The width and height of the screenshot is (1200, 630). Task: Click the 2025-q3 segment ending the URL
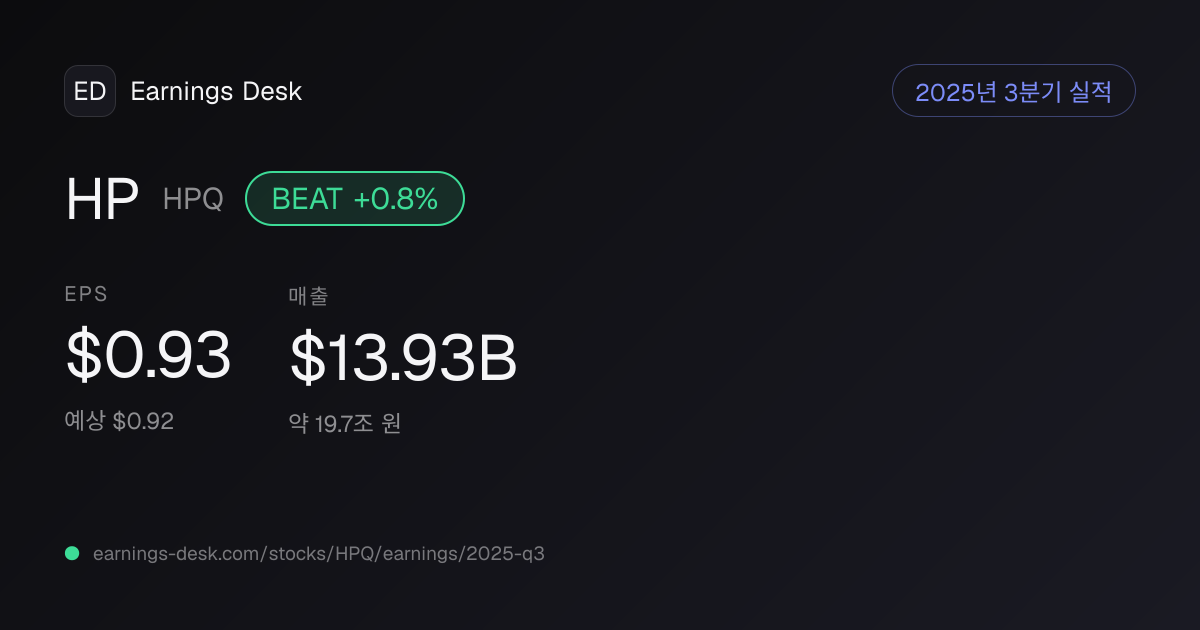(x=504, y=553)
